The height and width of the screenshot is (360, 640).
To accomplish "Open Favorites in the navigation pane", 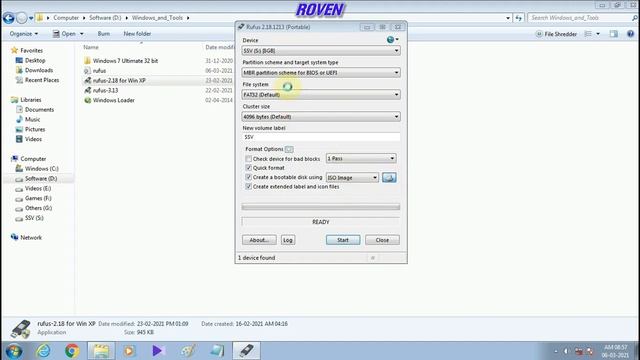I will pyautogui.click(x=27, y=51).
